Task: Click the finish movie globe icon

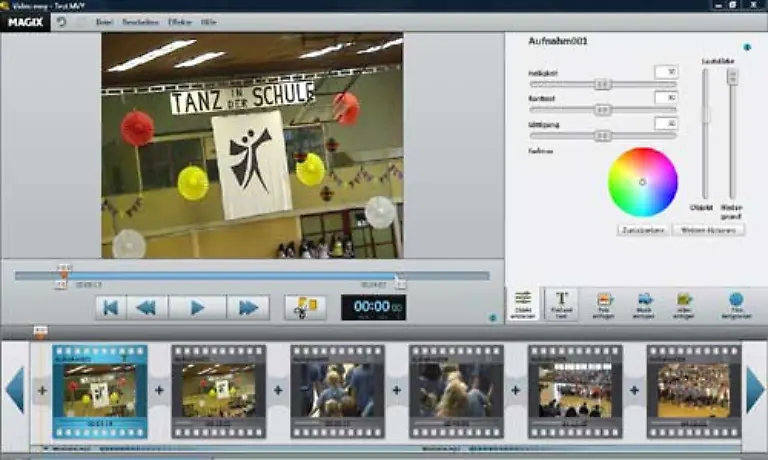Action: tap(735, 302)
